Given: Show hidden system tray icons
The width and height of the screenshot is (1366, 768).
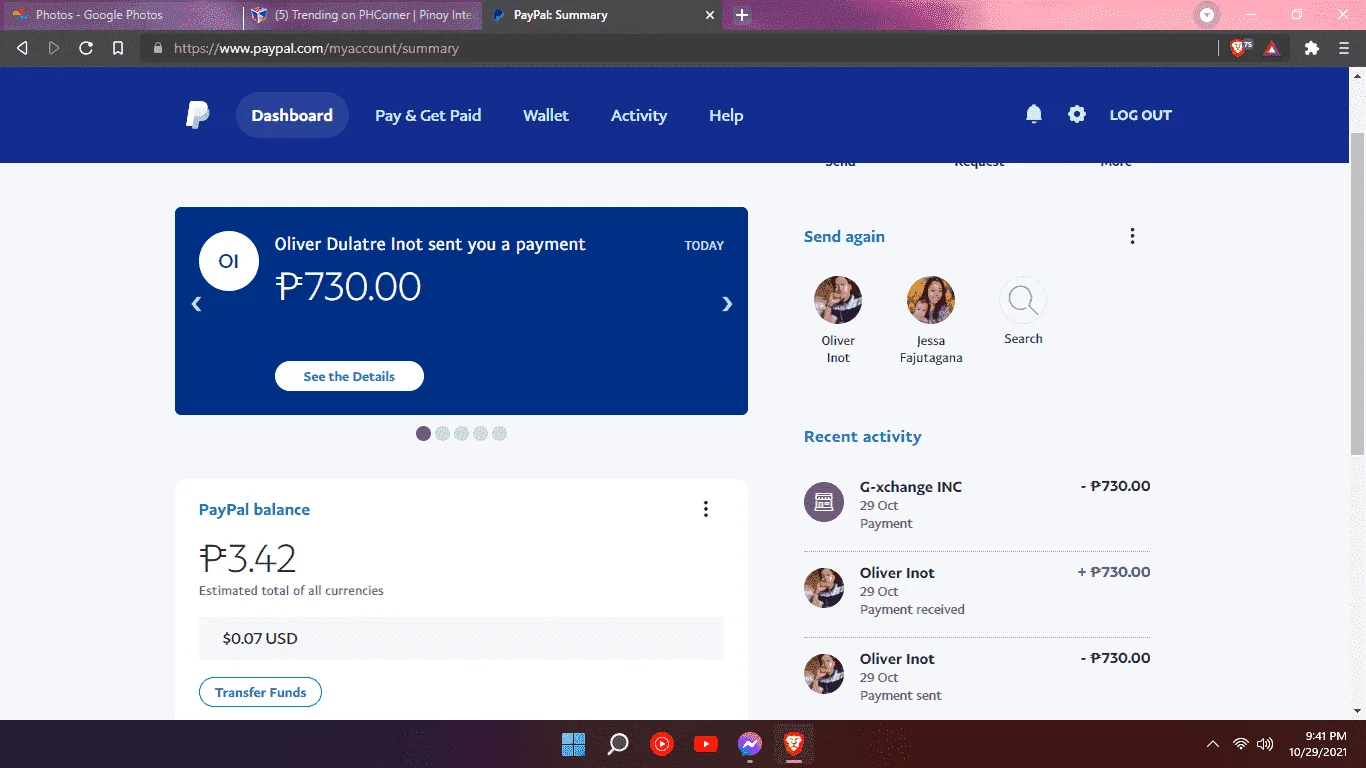Looking at the screenshot, I should [1213, 744].
